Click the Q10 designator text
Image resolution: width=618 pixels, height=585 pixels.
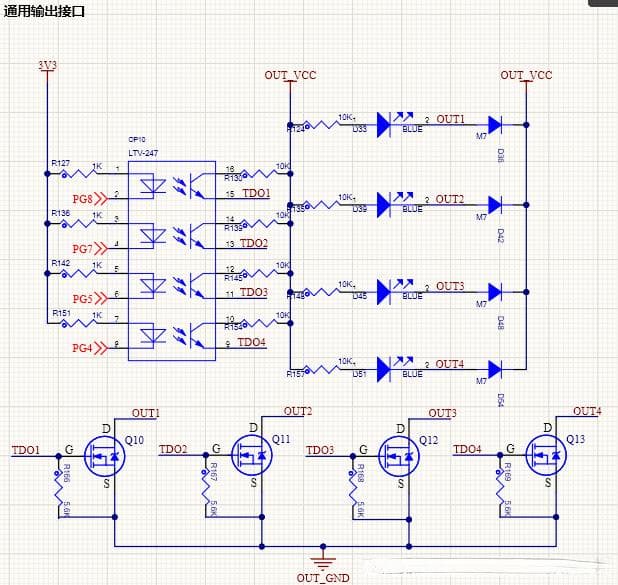point(134,440)
